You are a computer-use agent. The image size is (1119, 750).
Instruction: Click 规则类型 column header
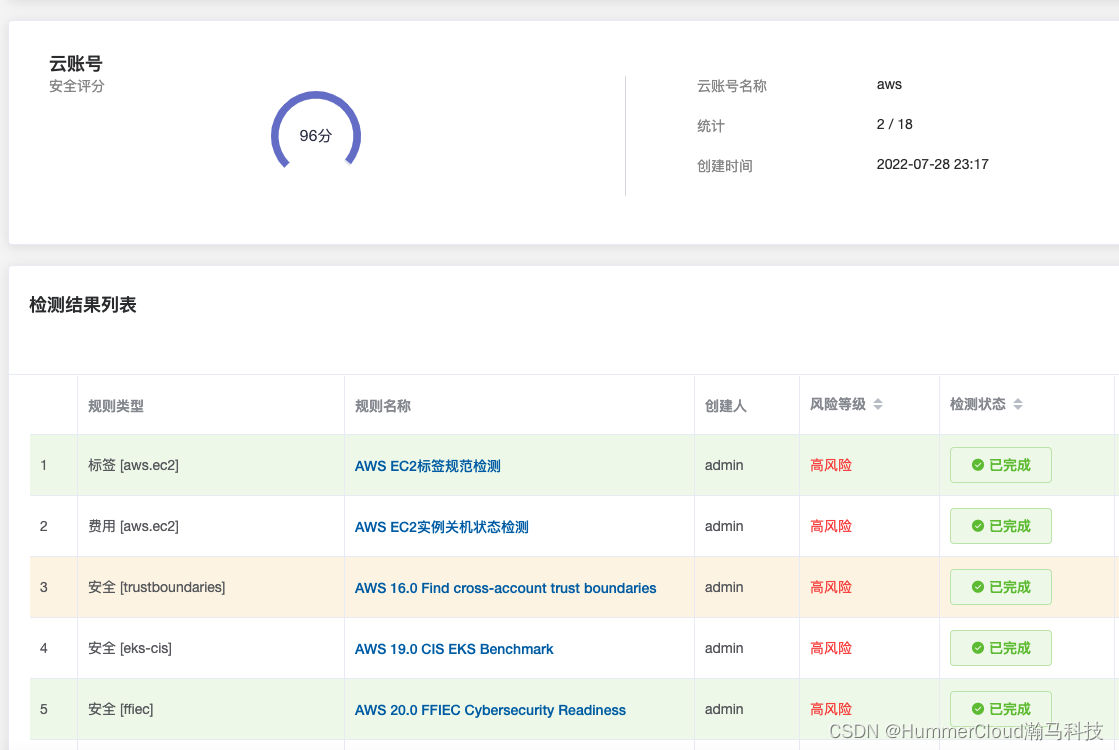pos(116,406)
